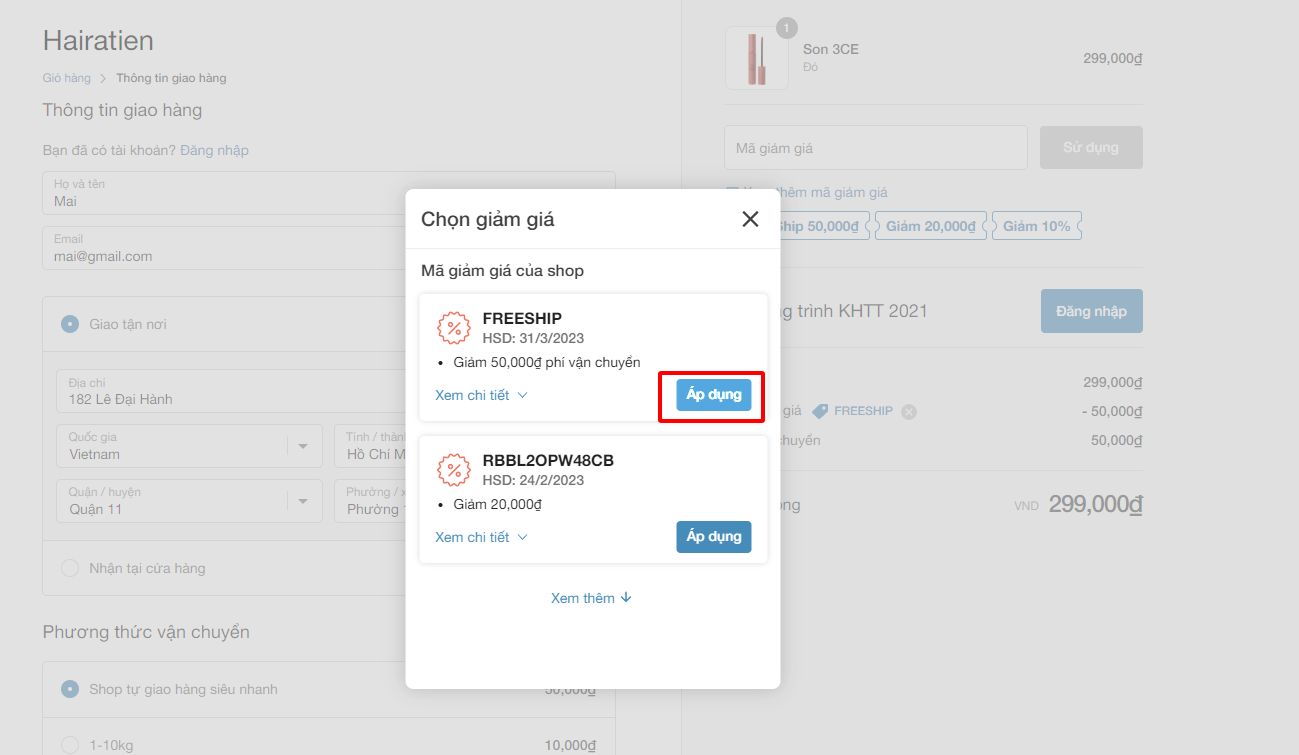Screen dimensions: 1299x755
Task: Apply the FREESHIP discount code
Action: click(713, 395)
